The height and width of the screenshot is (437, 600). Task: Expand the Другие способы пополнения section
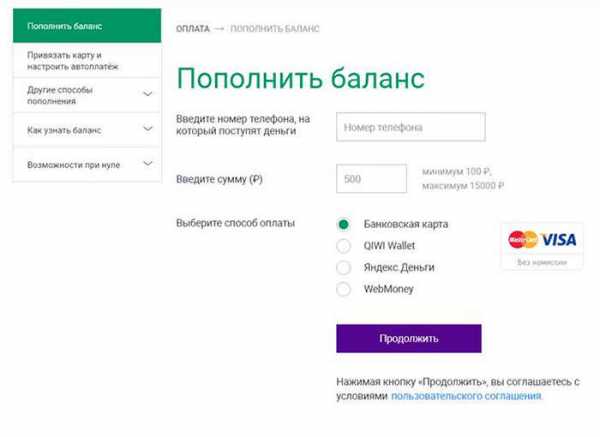[x=148, y=95]
